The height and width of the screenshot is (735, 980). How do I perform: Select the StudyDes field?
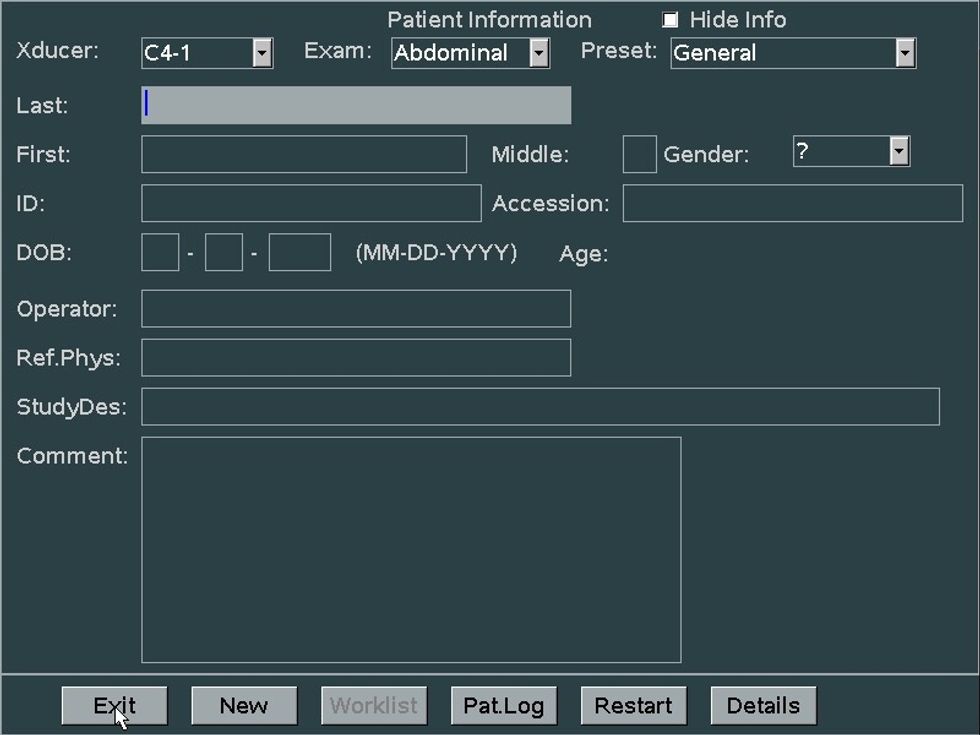540,407
